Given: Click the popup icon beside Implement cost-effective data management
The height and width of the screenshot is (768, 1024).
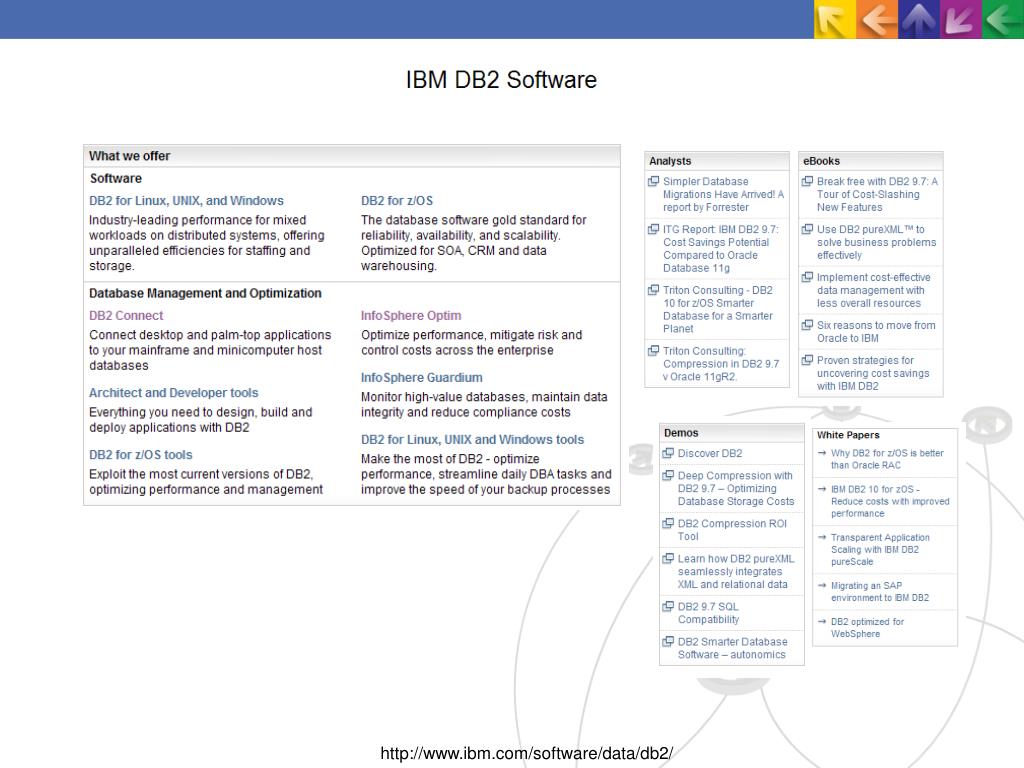Looking at the screenshot, I should pos(807,277).
